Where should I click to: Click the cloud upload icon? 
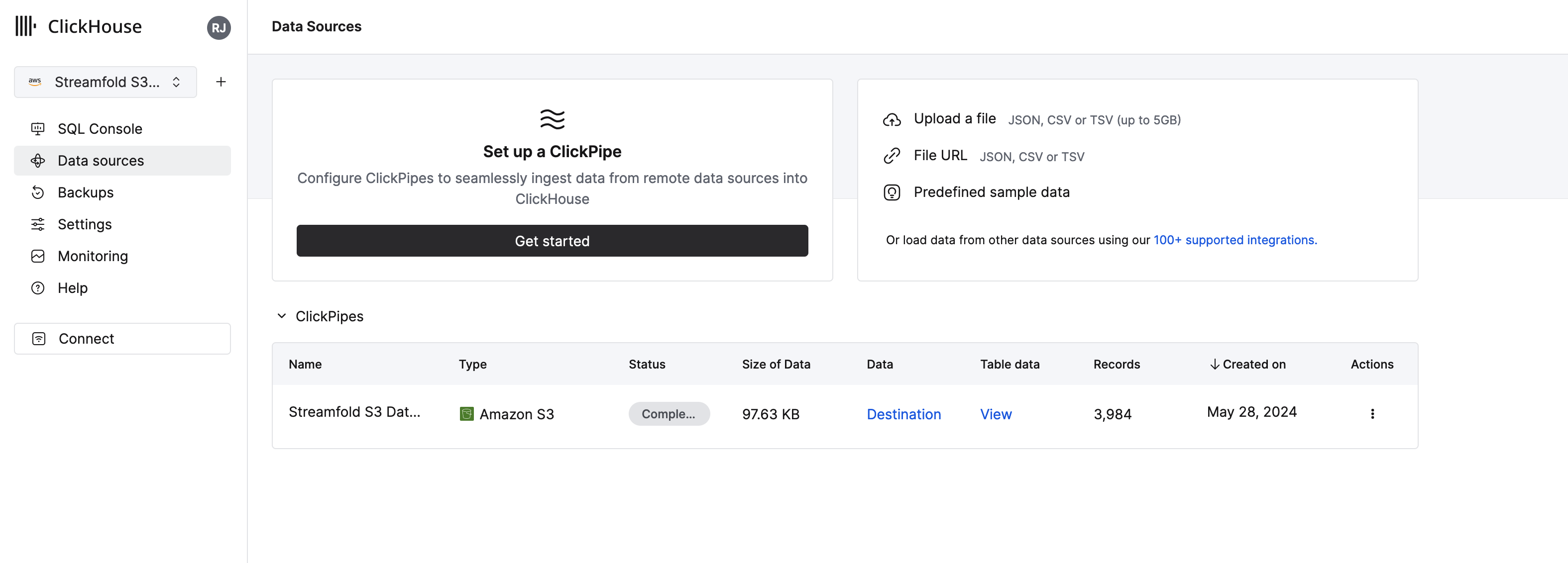[892, 120]
